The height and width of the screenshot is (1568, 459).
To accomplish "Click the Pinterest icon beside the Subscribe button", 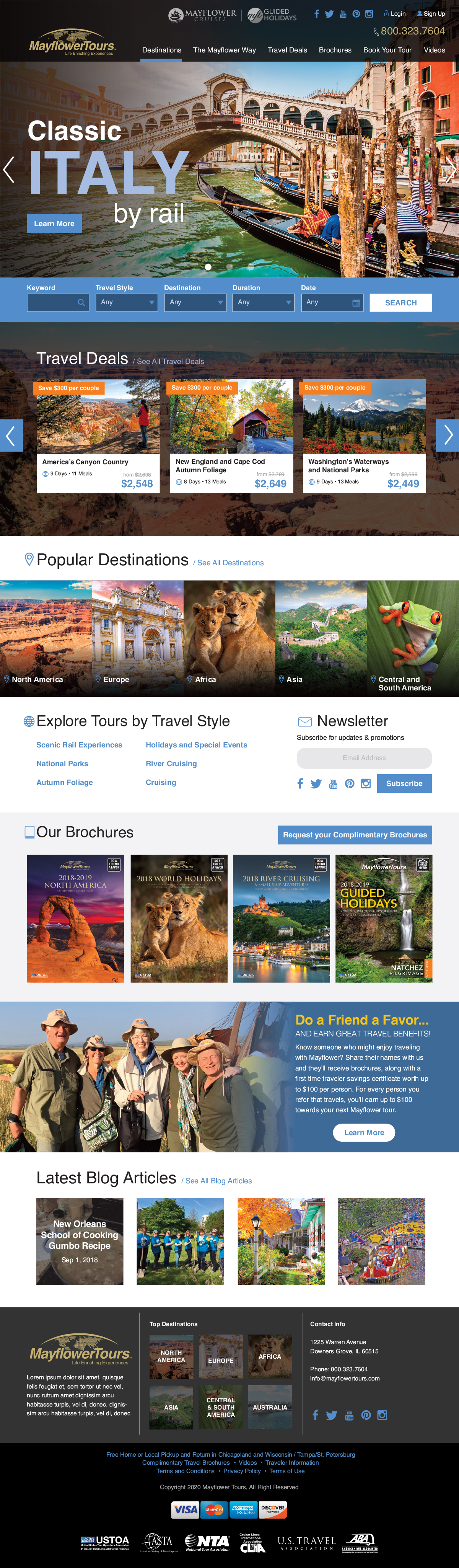I will 350,783.
